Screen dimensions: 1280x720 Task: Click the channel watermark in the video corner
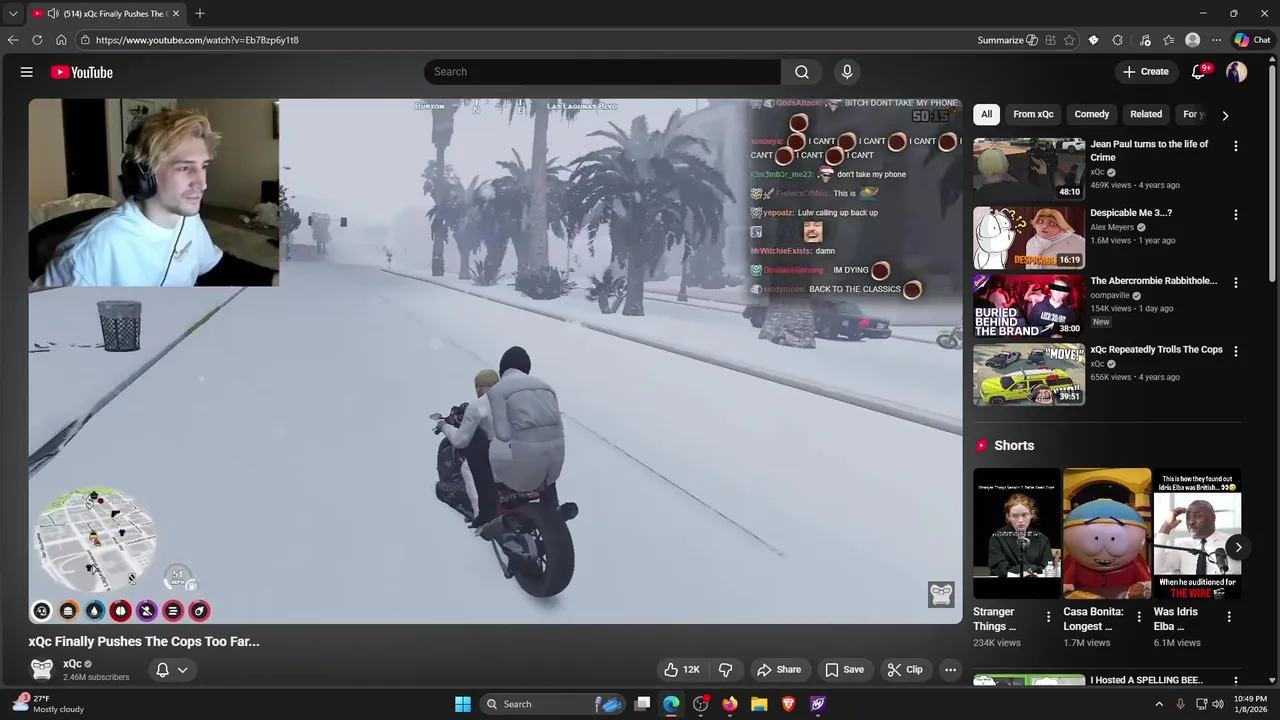click(941, 594)
